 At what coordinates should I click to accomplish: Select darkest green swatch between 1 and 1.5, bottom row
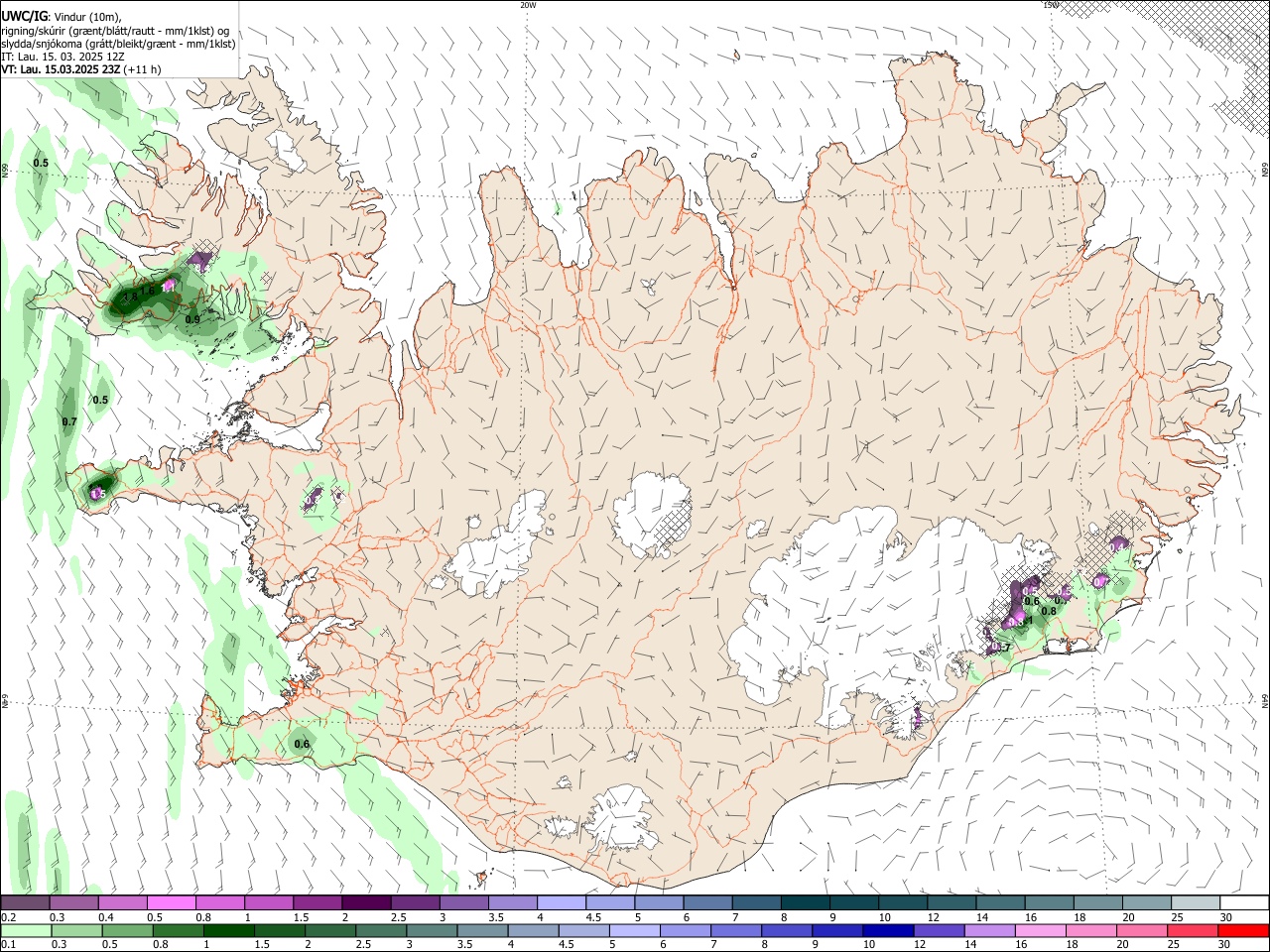(x=229, y=930)
